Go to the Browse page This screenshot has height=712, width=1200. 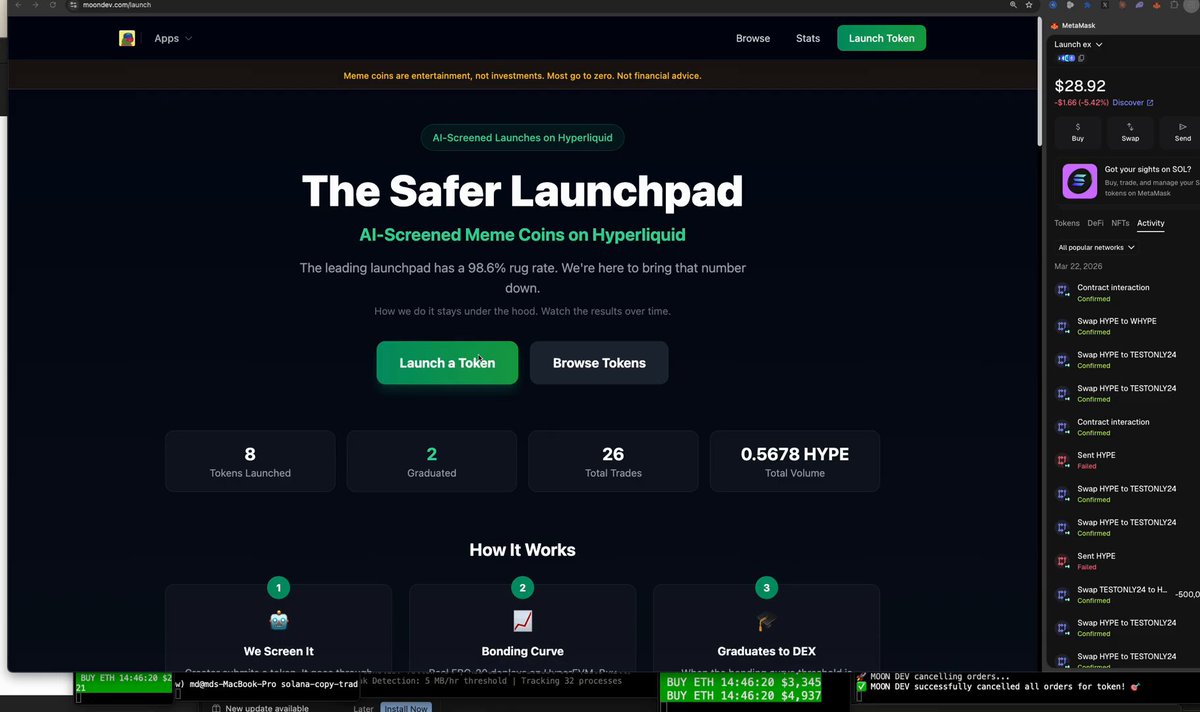pos(753,38)
